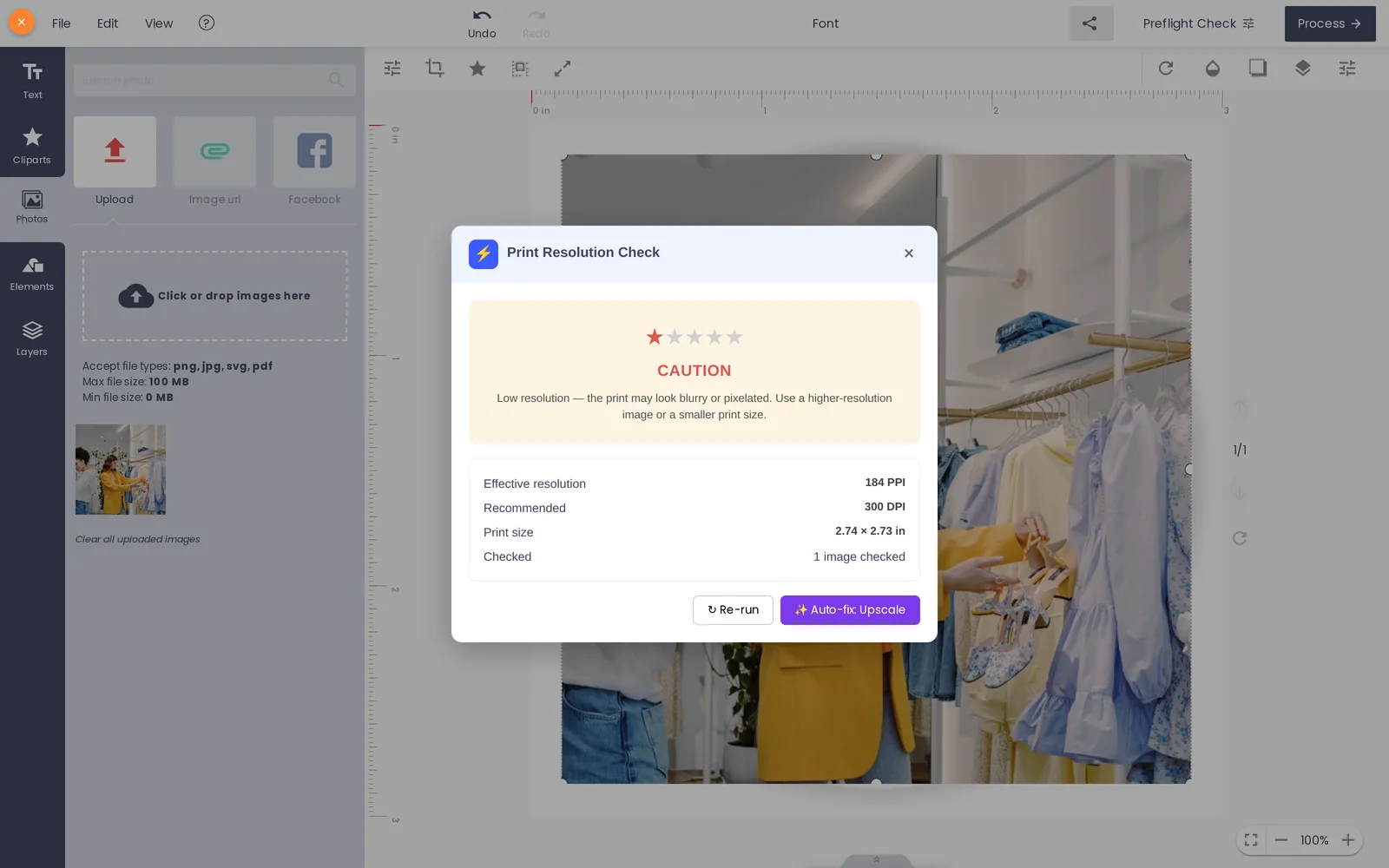
Task: Click the select-area frame icon in toolbar
Action: point(520,68)
